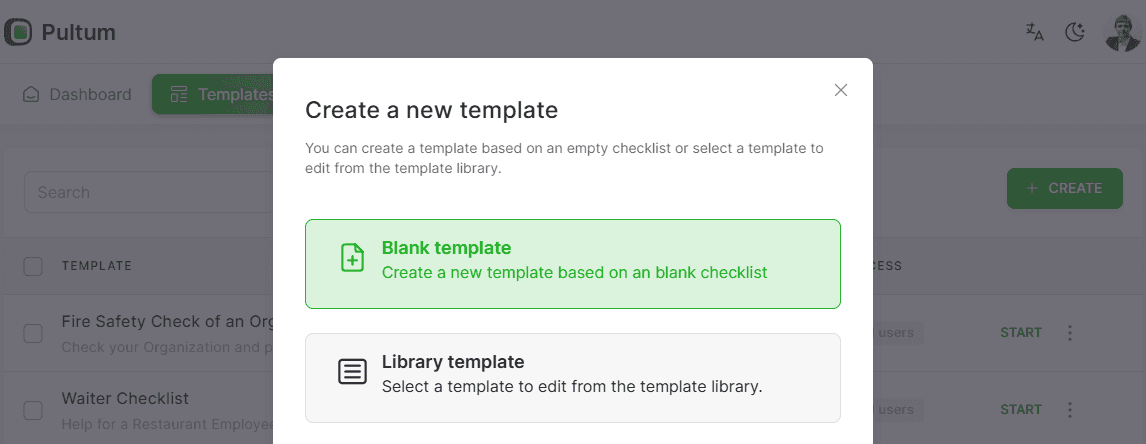
Task: Open the language translation icon
Action: 1034,32
